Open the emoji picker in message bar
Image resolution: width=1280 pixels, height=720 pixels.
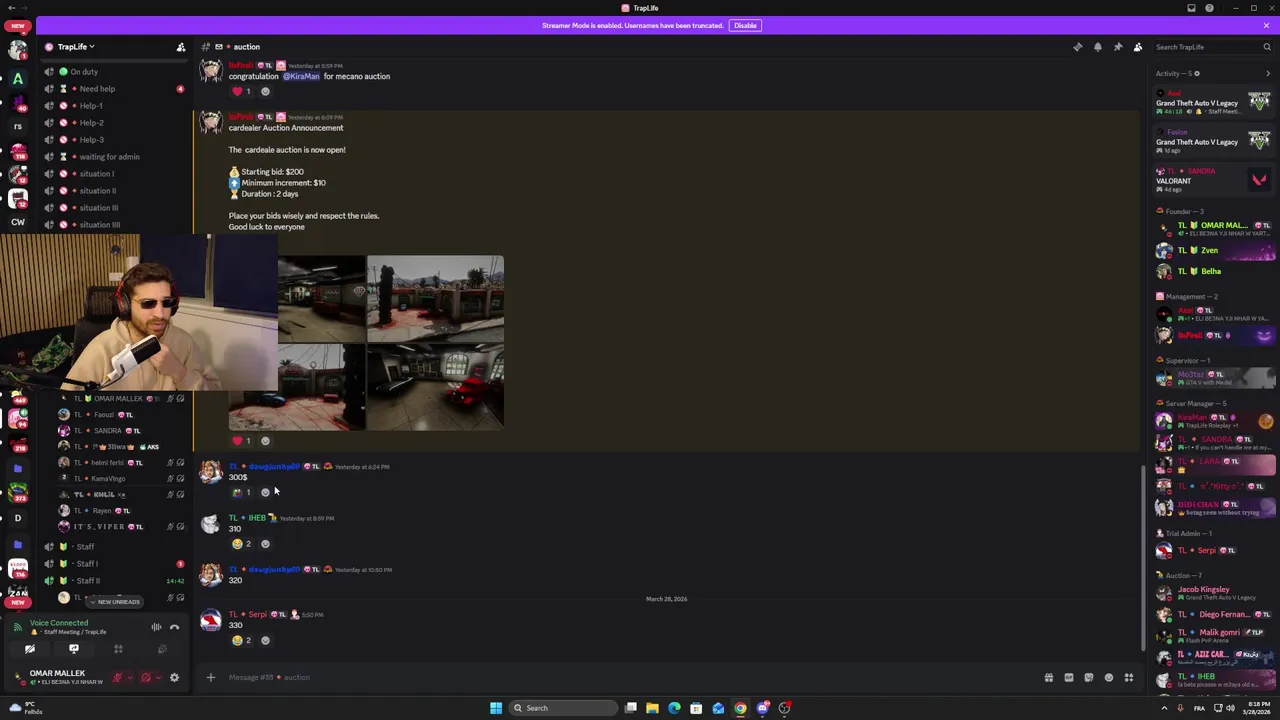[x=1109, y=678]
